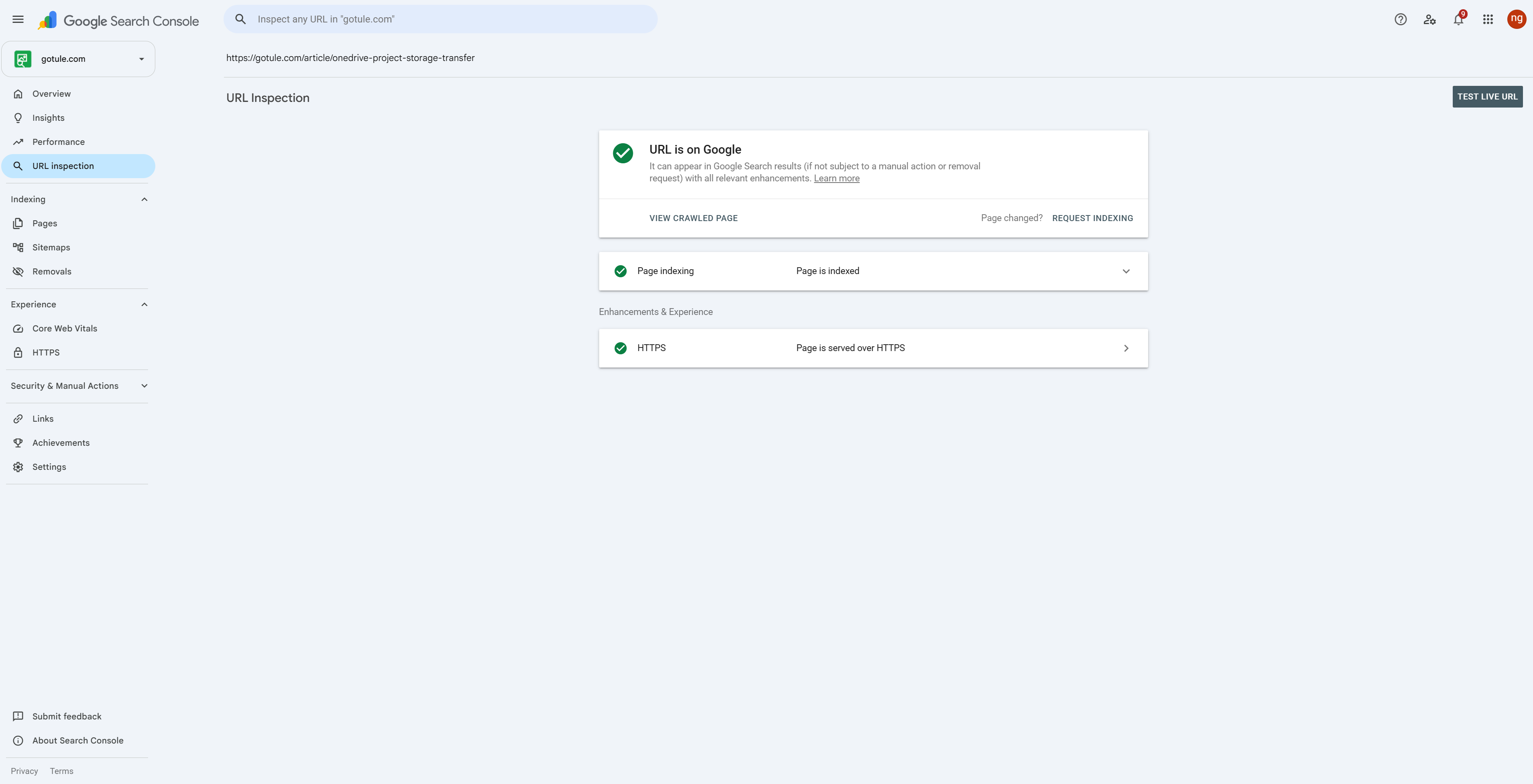
Task: Click the Overview home icon
Action: pyautogui.click(x=18, y=94)
